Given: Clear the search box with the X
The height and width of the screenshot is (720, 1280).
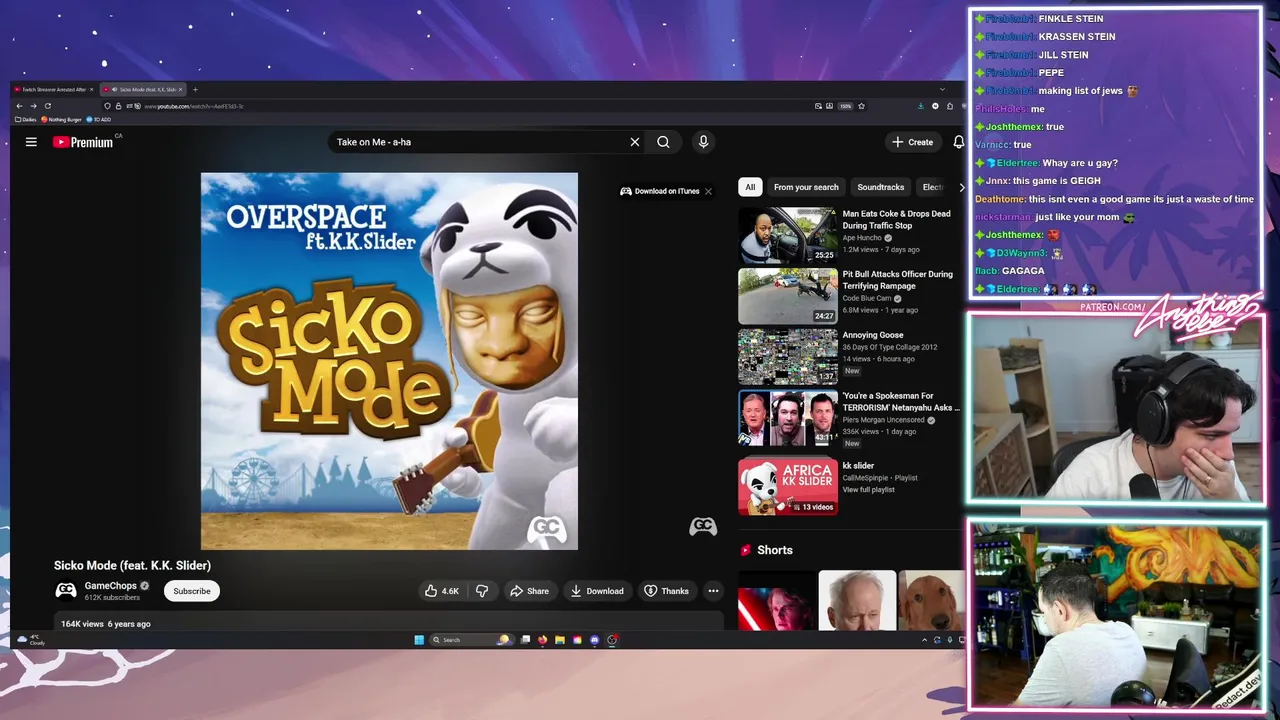Looking at the screenshot, I should [x=634, y=142].
